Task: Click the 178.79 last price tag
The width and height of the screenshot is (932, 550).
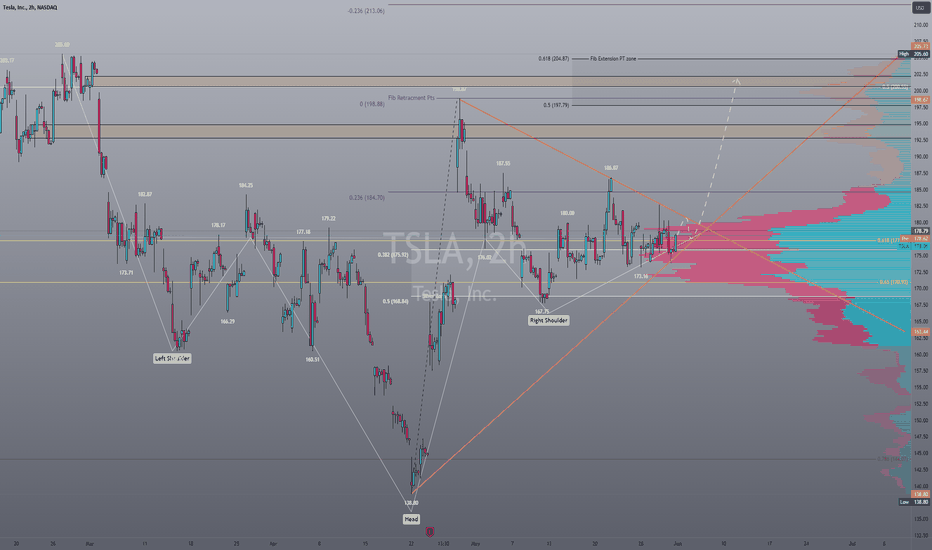Action: tap(921, 231)
